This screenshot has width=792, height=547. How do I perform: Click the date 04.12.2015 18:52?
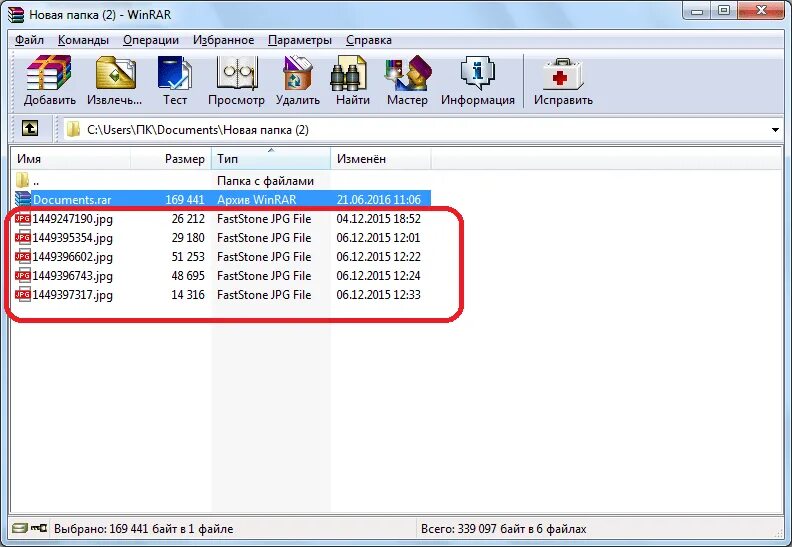(378, 219)
